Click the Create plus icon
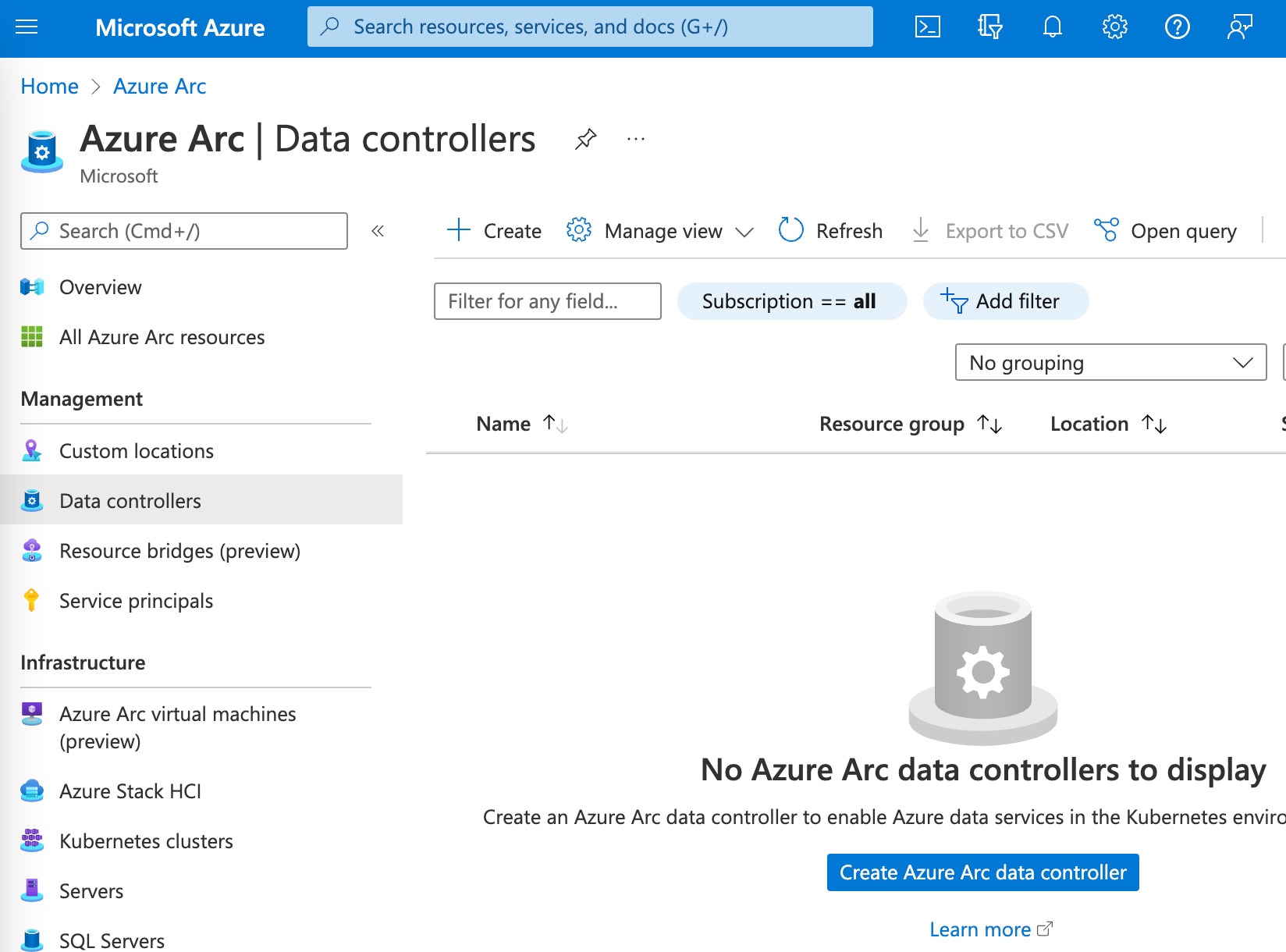This screenshot has width=1286, height=952. 459,230
